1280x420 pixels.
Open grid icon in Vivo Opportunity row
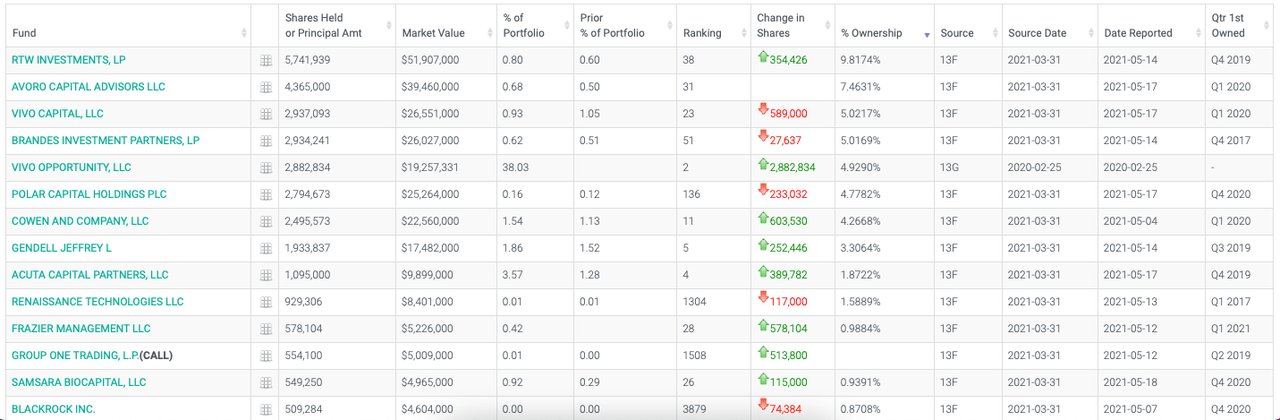pos(266,168)
